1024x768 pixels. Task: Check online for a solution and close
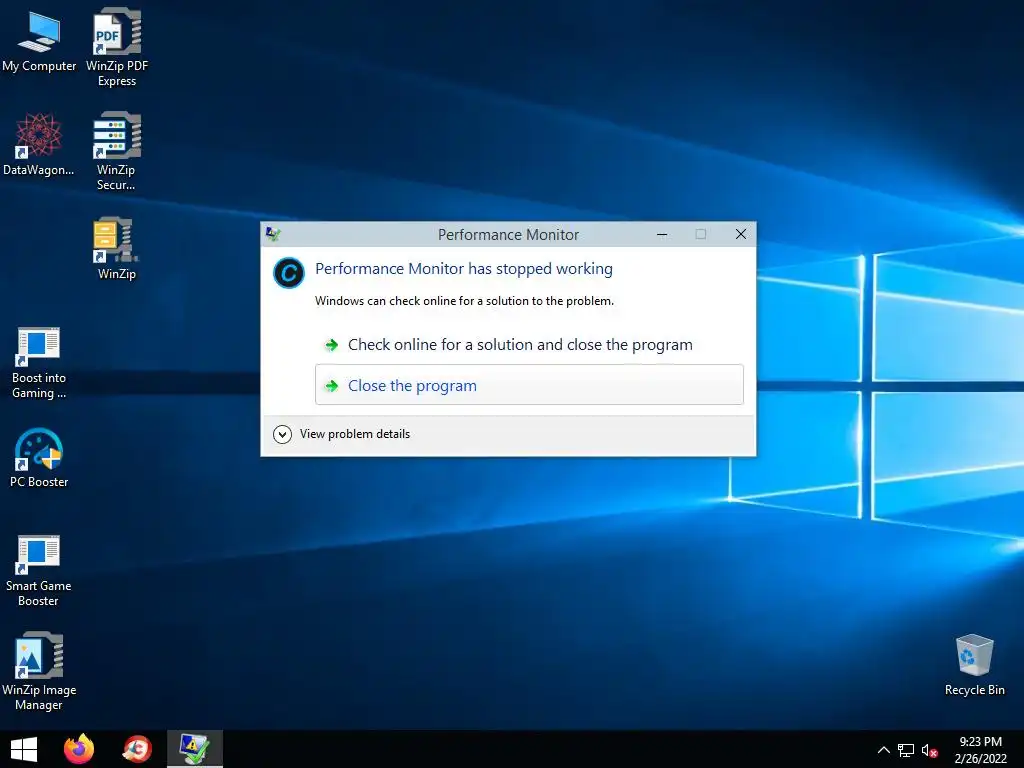529,344
